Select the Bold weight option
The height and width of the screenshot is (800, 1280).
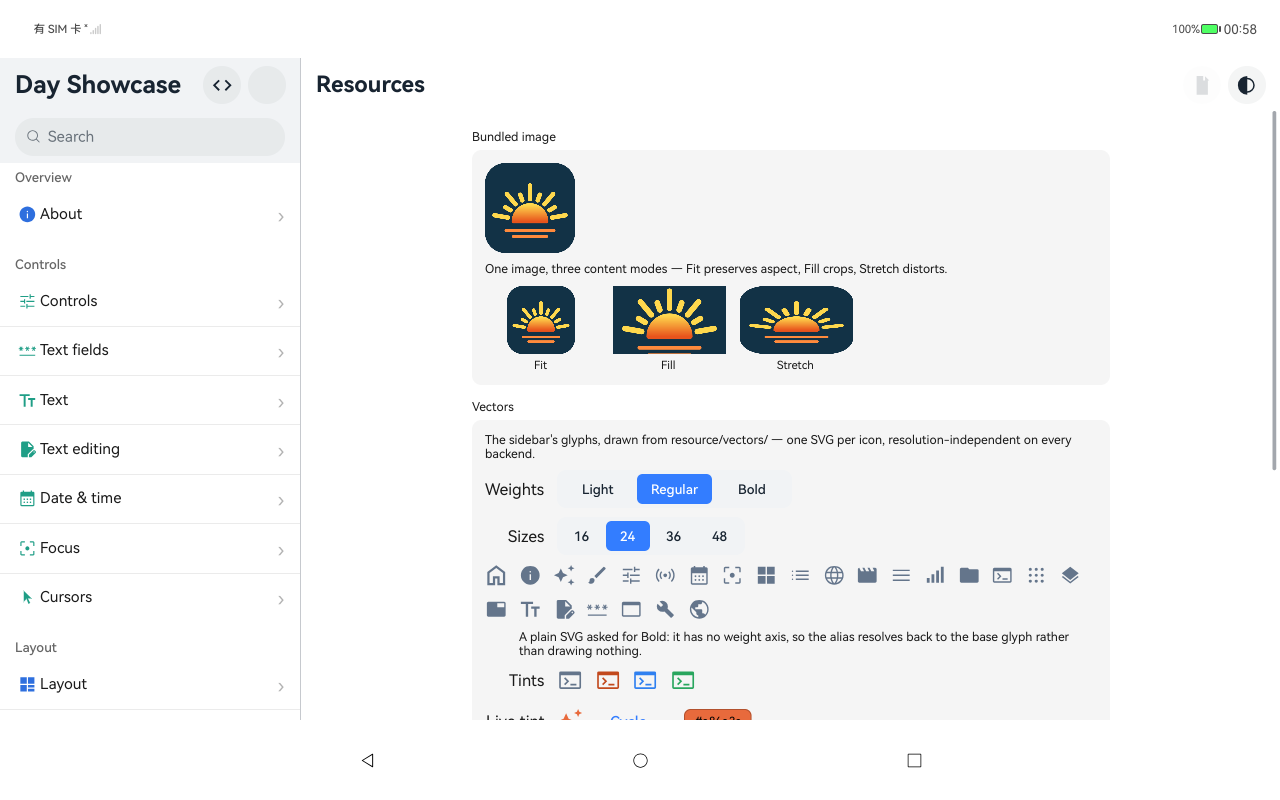tap(752, 489)
